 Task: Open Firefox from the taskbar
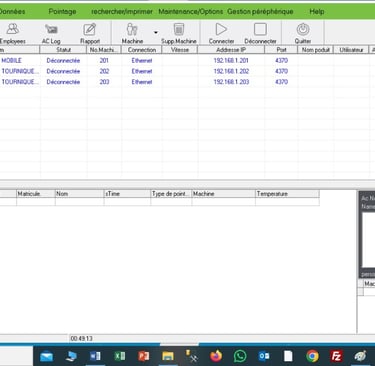tap(216, 356)
